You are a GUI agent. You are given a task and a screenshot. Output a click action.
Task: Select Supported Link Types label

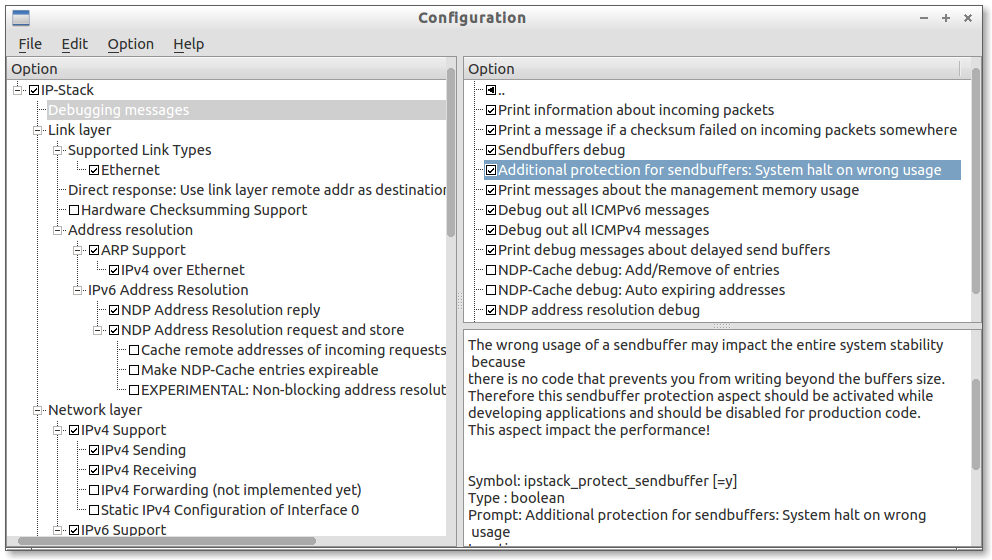[140, 150]
